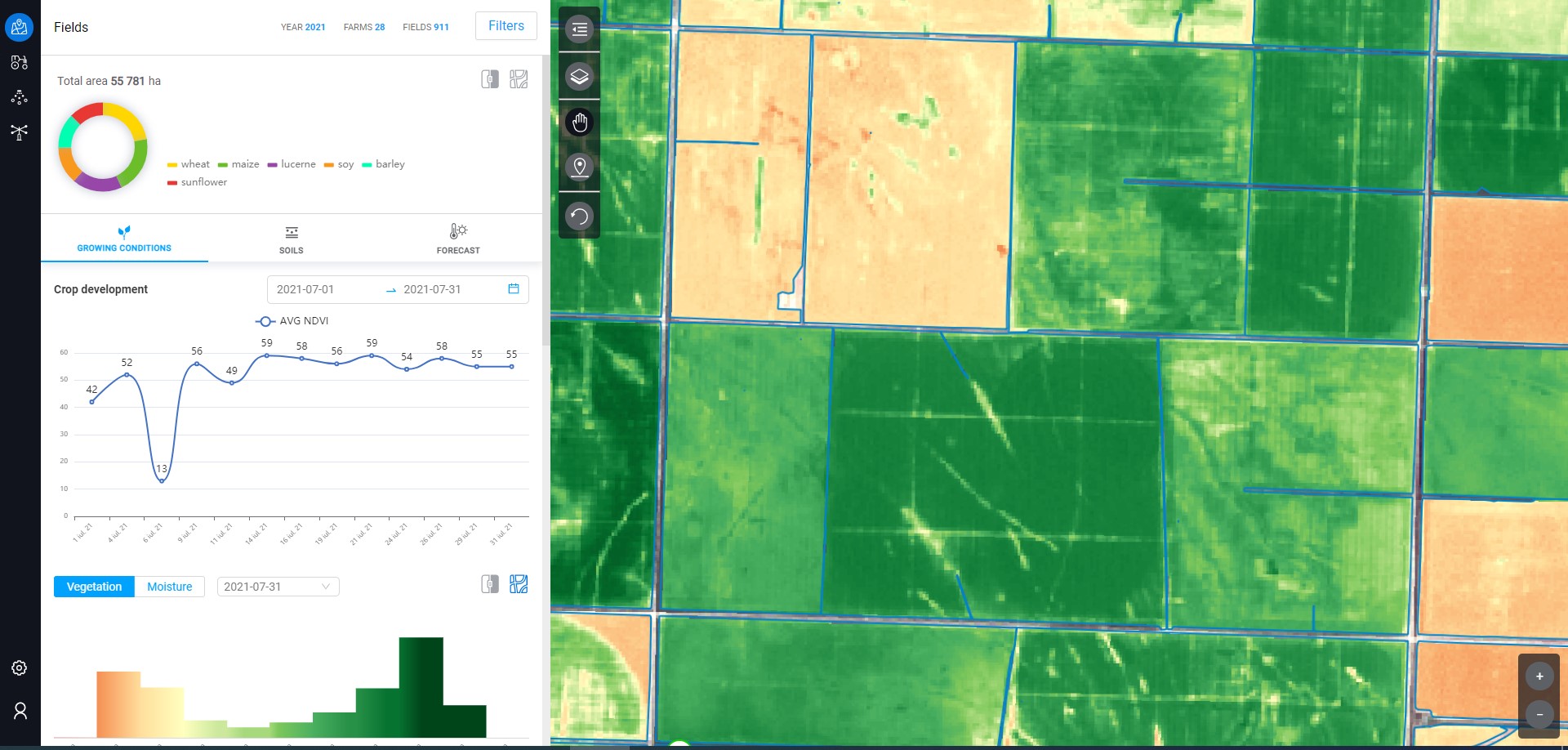Toggle maize legend entry
Screen dimensions: 1568x750
pos(238,164)
